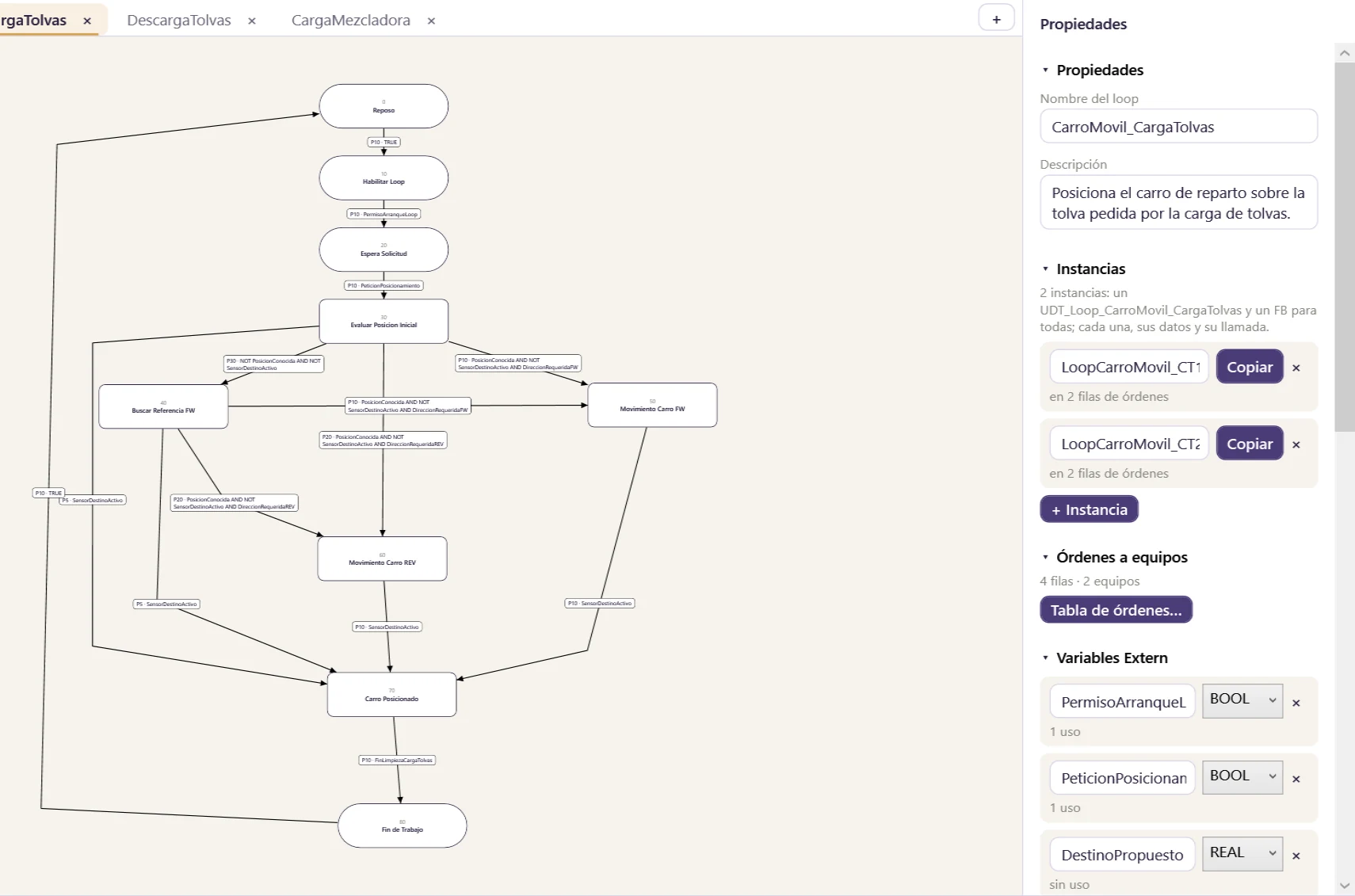This screenshot has width=1355, height=896.
Task: Collapse the Variables Extern section
Action: [1045, 658]
